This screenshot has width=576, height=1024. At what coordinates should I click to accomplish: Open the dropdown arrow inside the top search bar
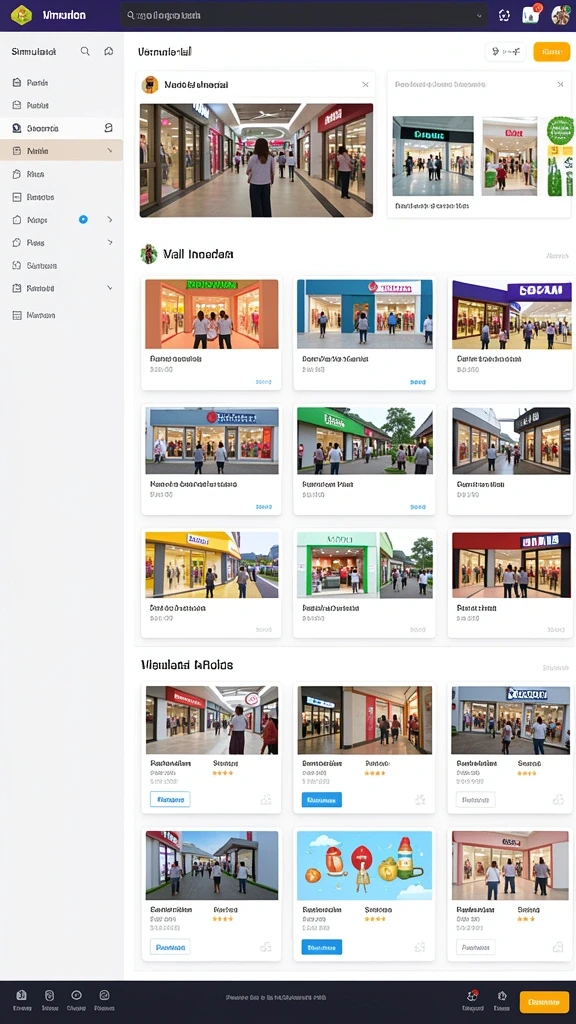tap(478, 16)
